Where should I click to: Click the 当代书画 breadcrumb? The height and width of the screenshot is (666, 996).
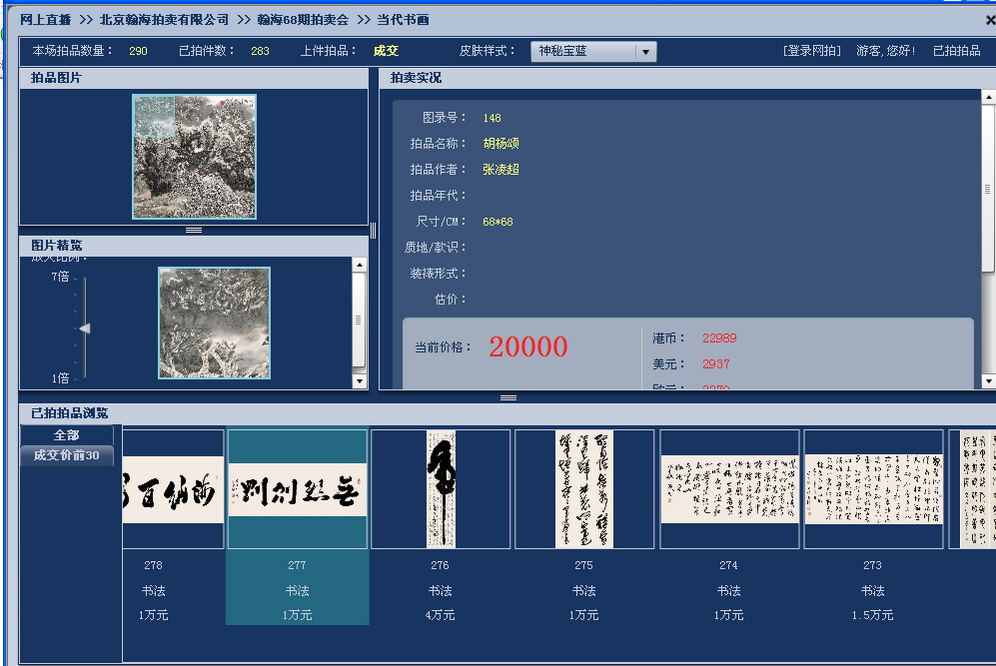403,20
